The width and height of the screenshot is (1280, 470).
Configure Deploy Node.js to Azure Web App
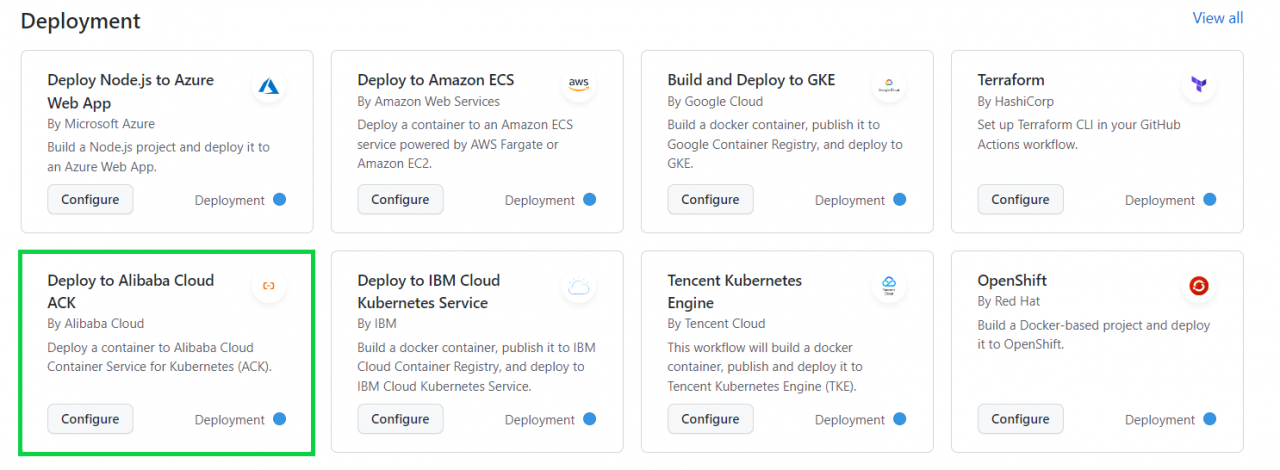(90, 199)
